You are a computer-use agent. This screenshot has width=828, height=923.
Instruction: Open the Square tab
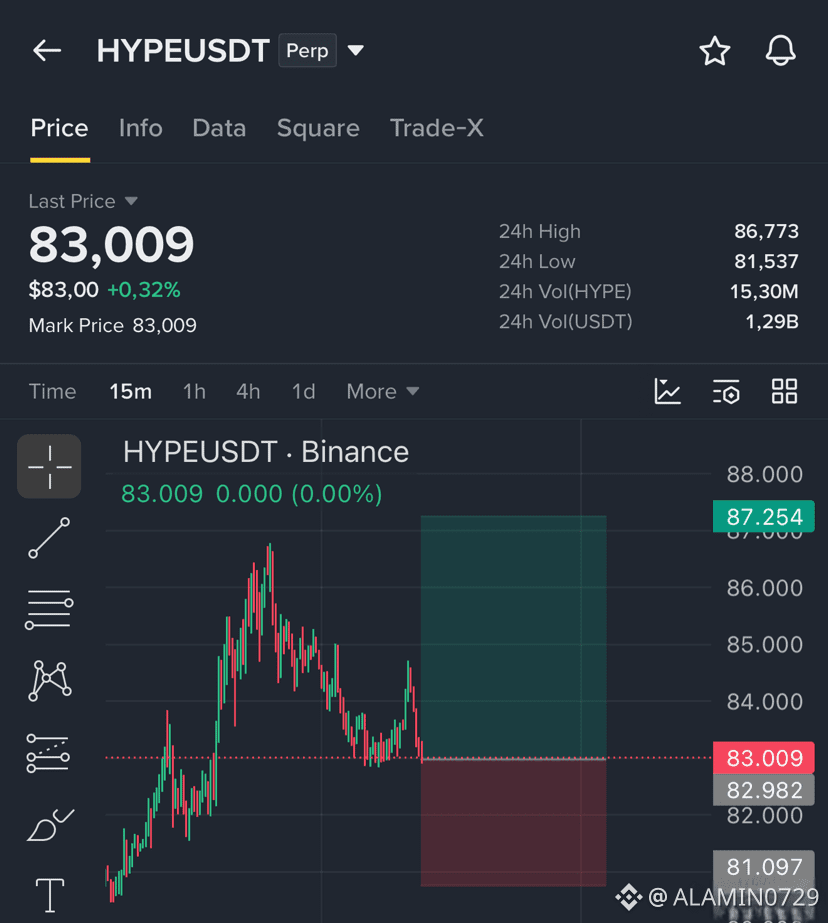[x=318, y=128]
